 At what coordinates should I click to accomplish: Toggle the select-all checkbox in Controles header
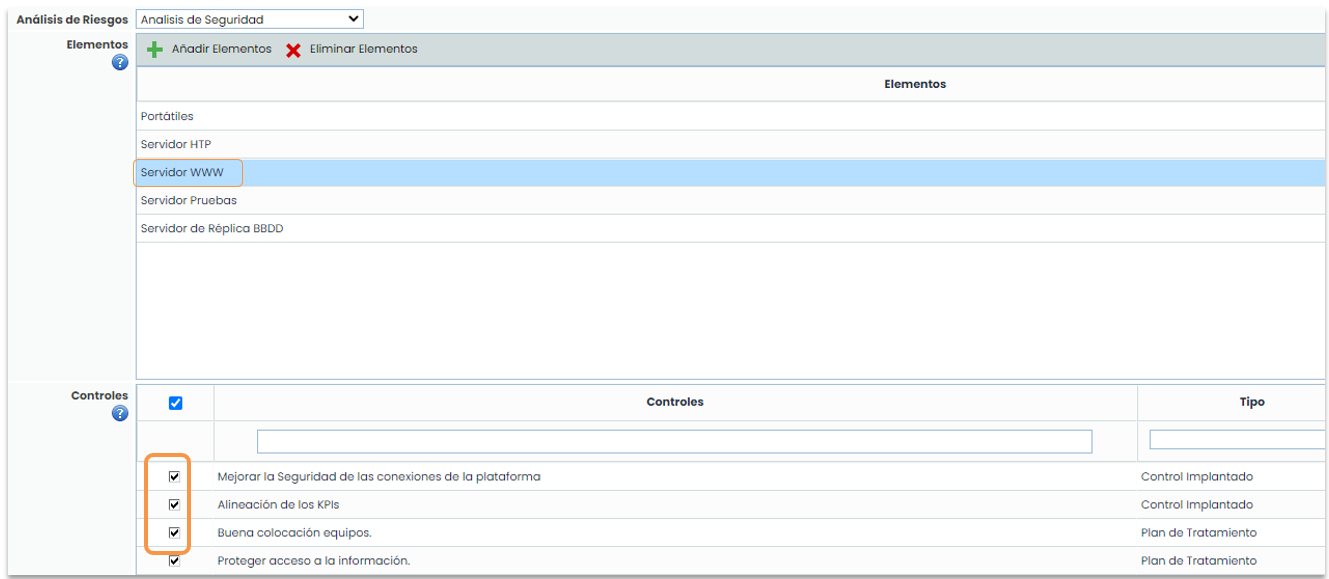point(176,403)
